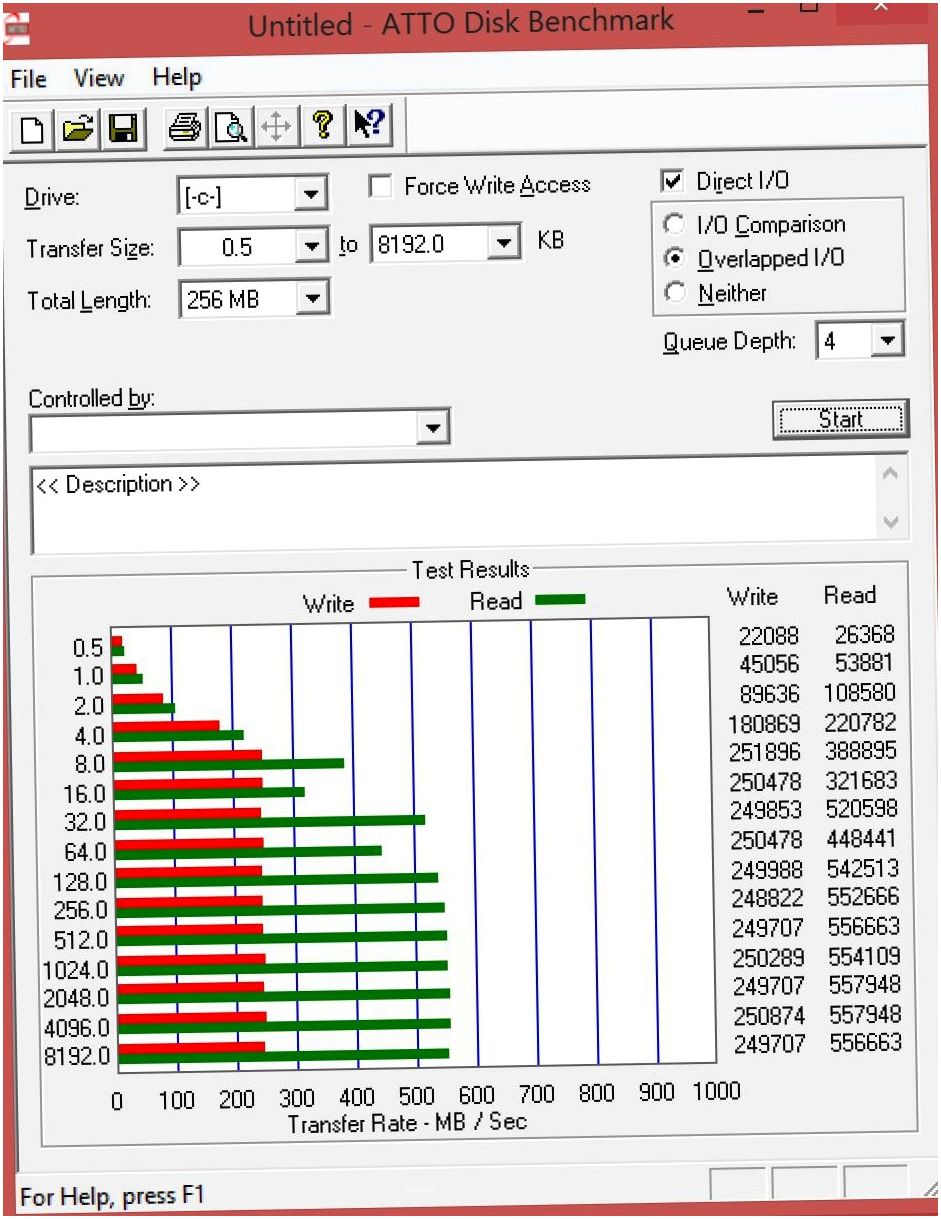Open Print Preview magnifier icon
Viewport: 941px width, 1219px height.
(x=230, y=128)
